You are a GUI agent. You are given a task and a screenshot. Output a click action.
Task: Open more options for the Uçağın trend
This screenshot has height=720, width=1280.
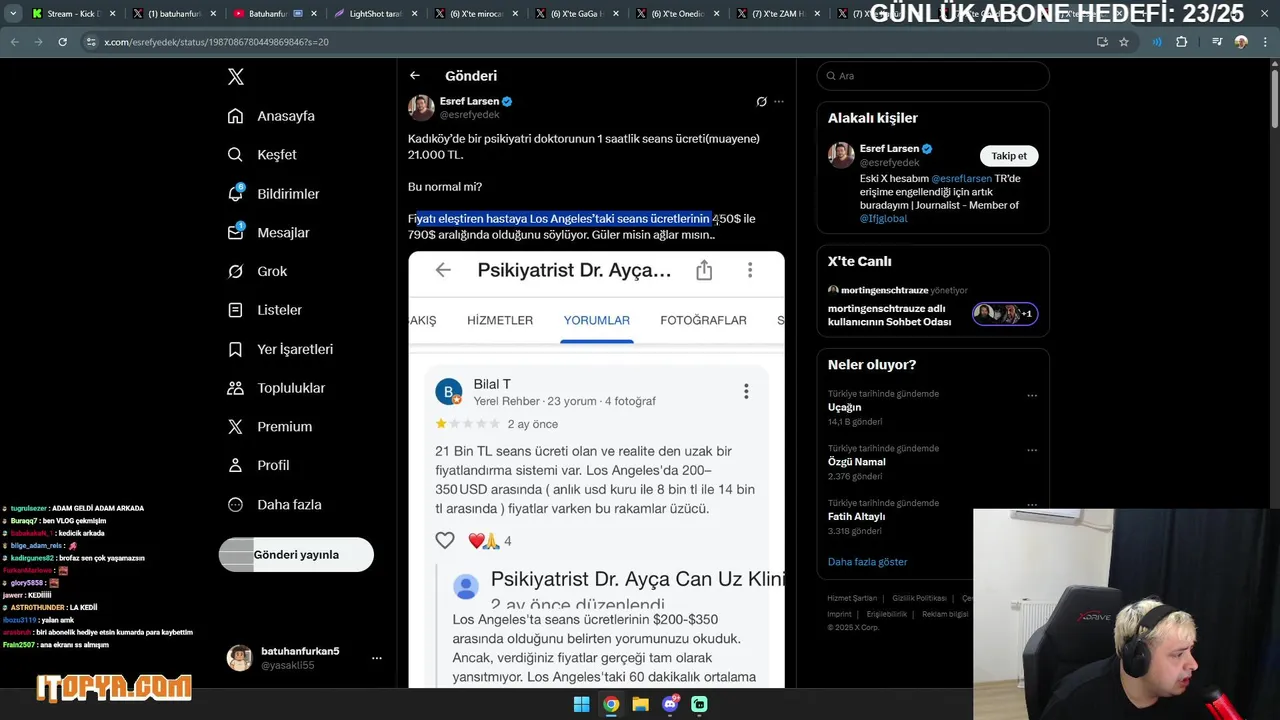(x=1032, y=396)
